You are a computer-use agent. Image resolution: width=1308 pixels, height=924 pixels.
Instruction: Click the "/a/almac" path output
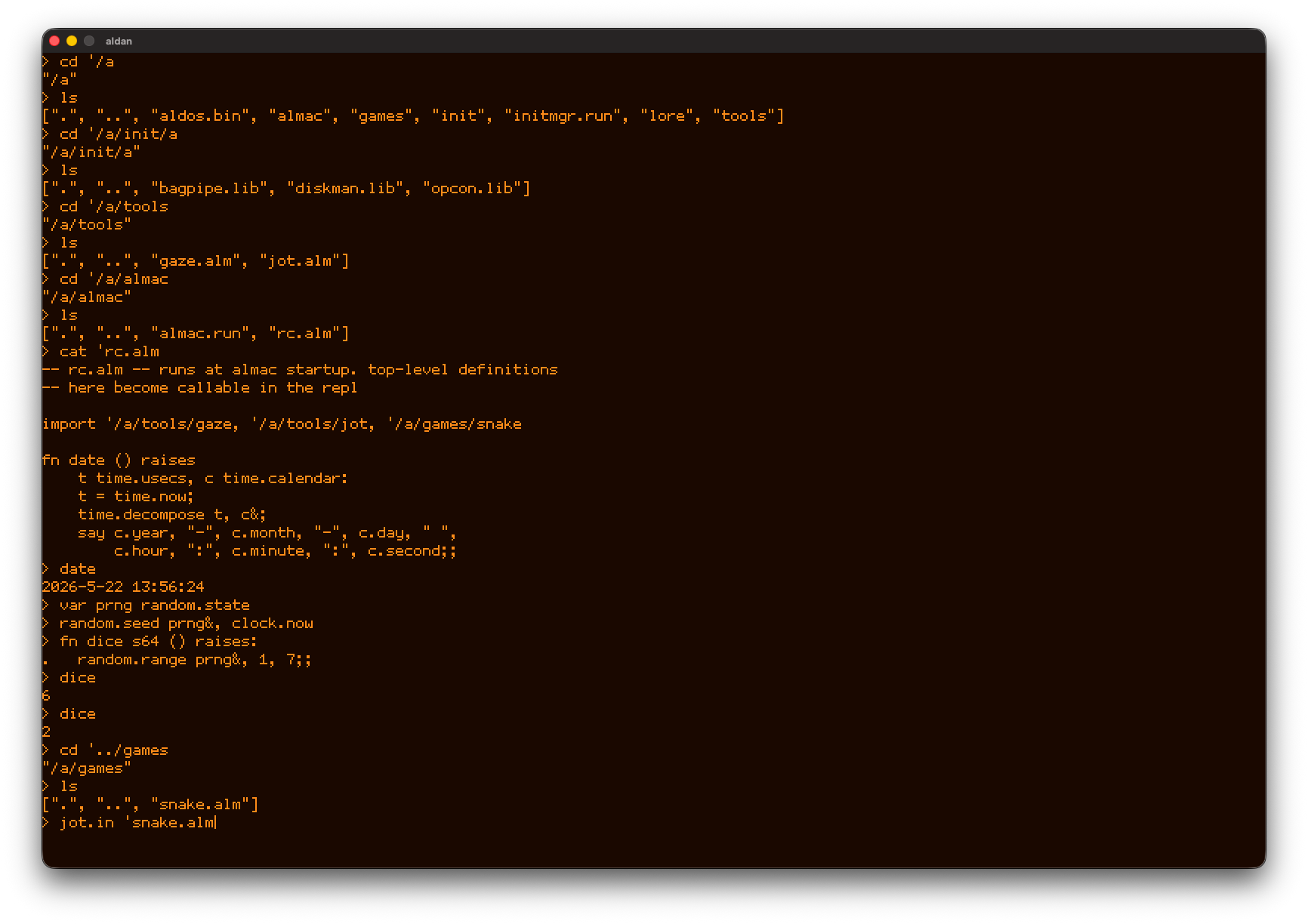click(x=87, y=297)
